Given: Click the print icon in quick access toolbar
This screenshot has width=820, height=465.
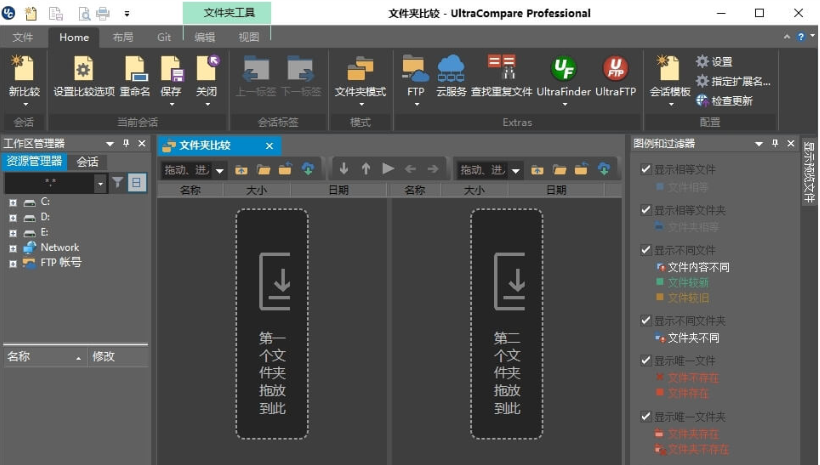Looking at the screenshot, I should (x=102, y=13).
